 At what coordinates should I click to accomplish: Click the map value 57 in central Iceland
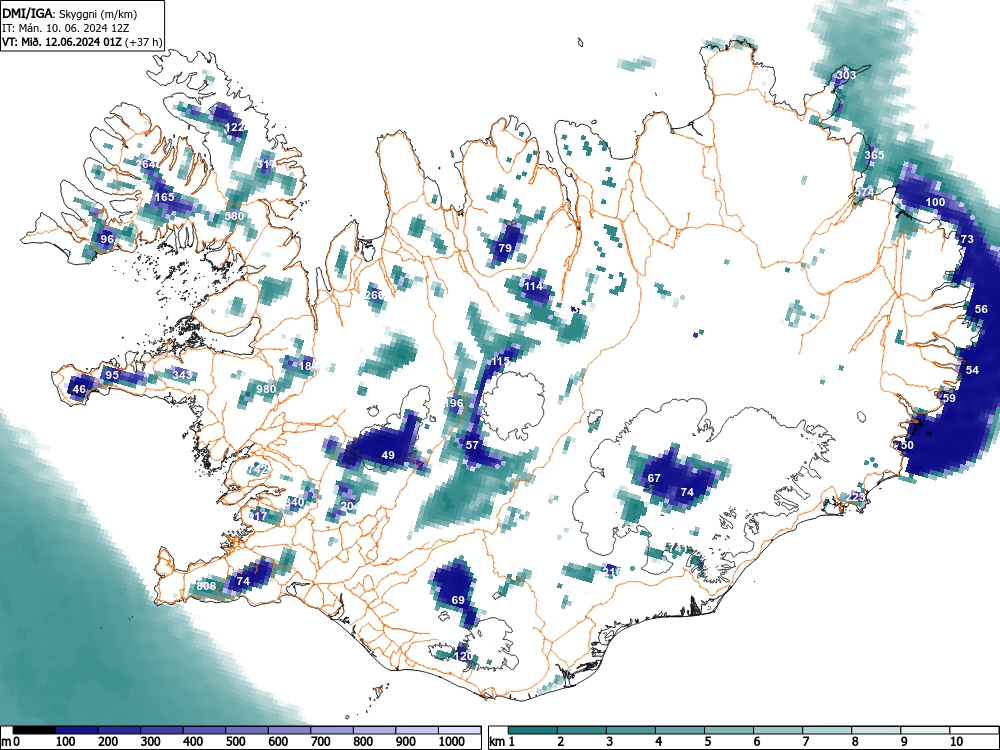click(x=472, y=445)
